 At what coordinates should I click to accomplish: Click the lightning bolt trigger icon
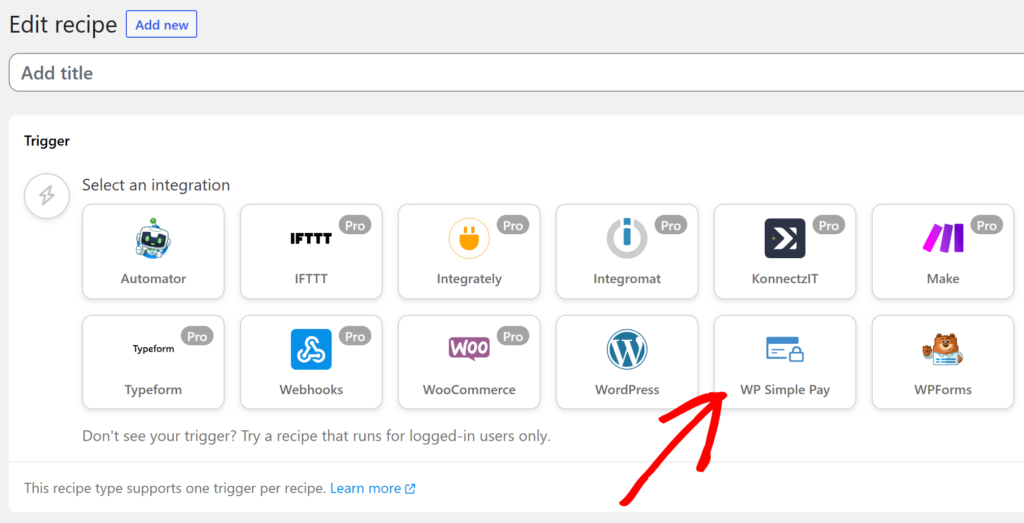(46, 195)
